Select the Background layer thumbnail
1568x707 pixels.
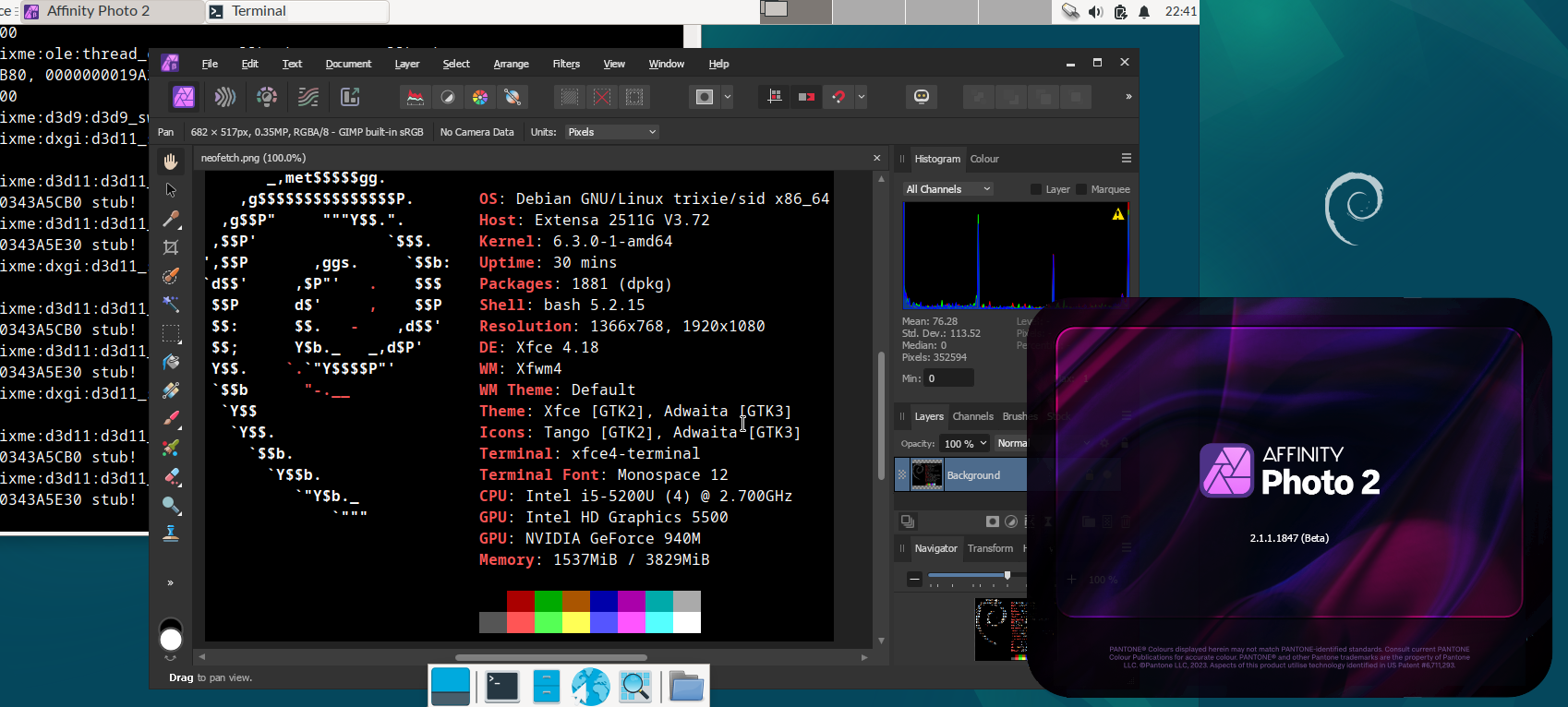(x=927, y=475)
